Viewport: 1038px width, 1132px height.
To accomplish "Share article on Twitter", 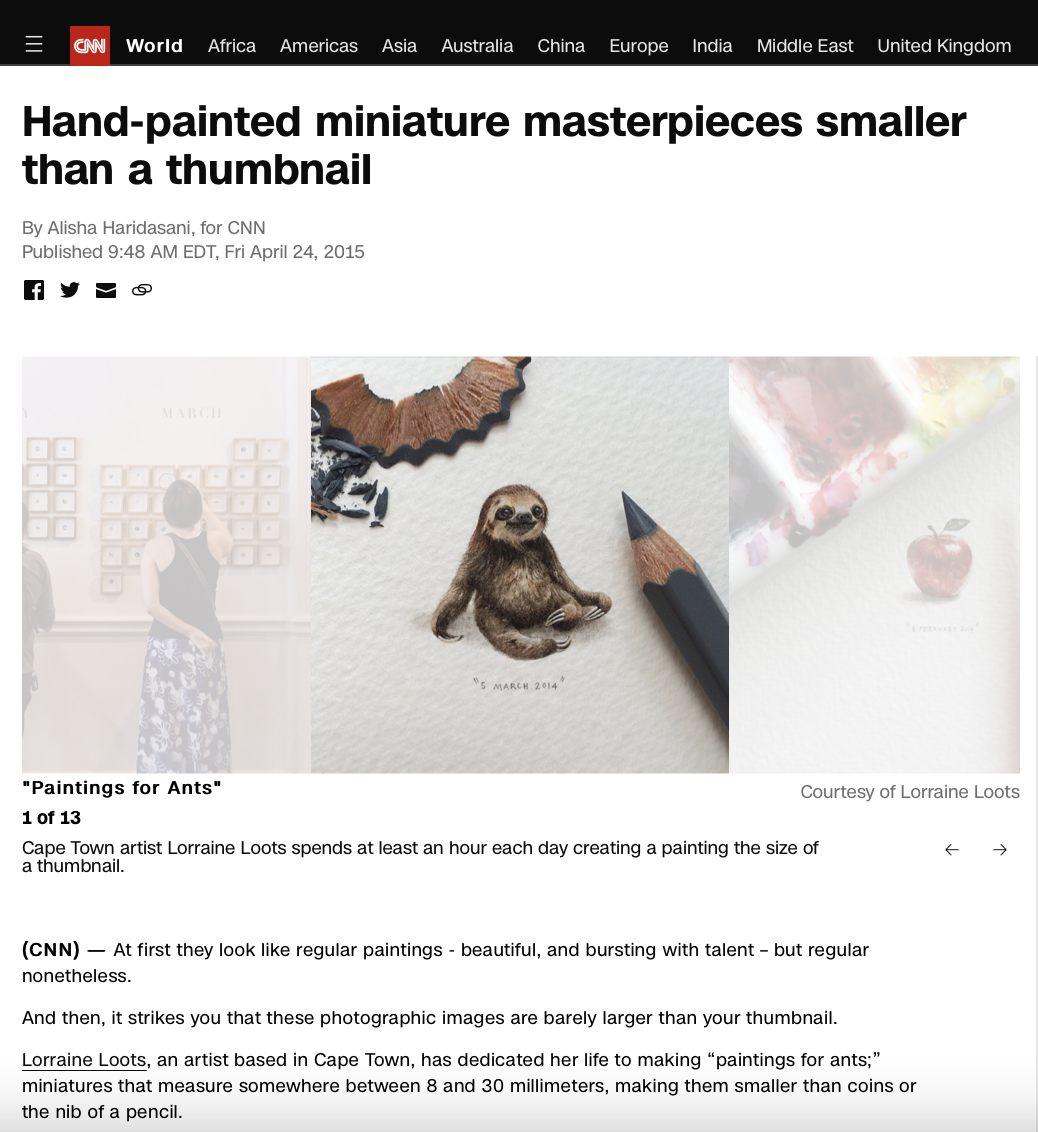I will click(x=70, y=289).
